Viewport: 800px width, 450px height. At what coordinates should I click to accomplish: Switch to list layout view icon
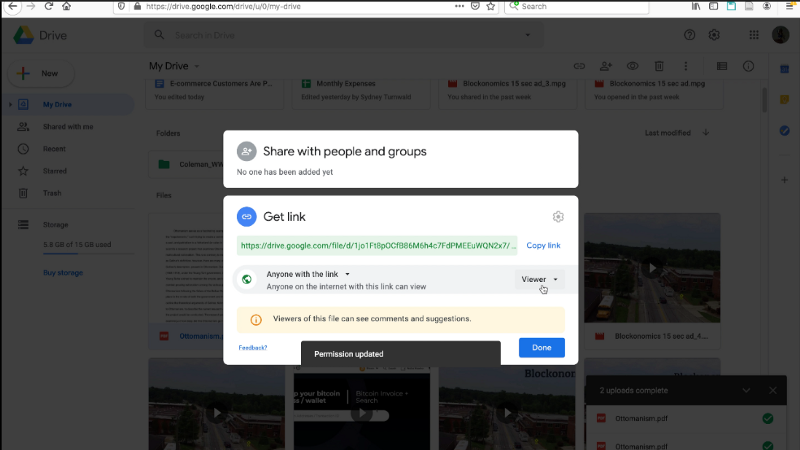721,66
